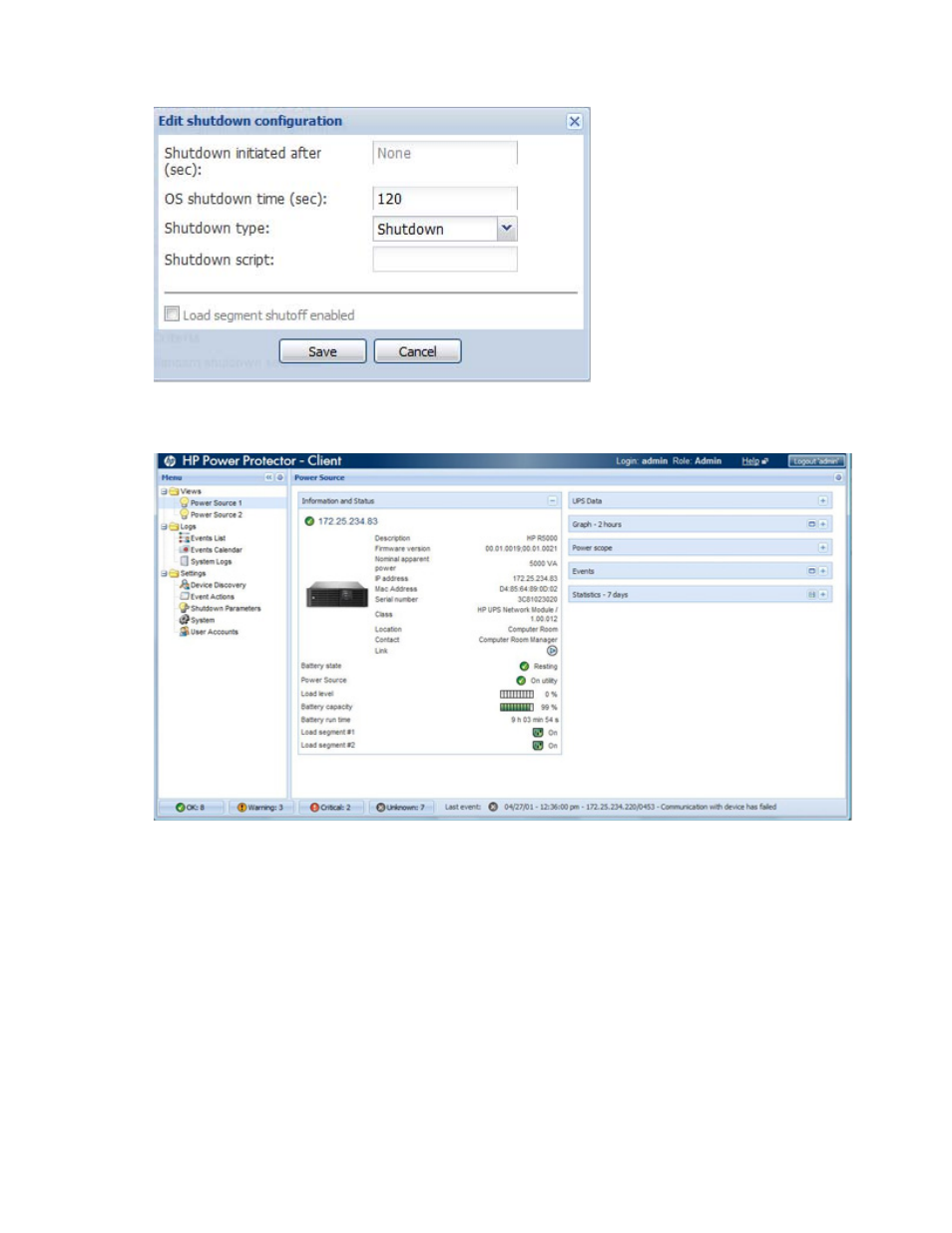Enable Load segment shutoff checkbox
Screen dimensions: 952x1233
(172, 313)
